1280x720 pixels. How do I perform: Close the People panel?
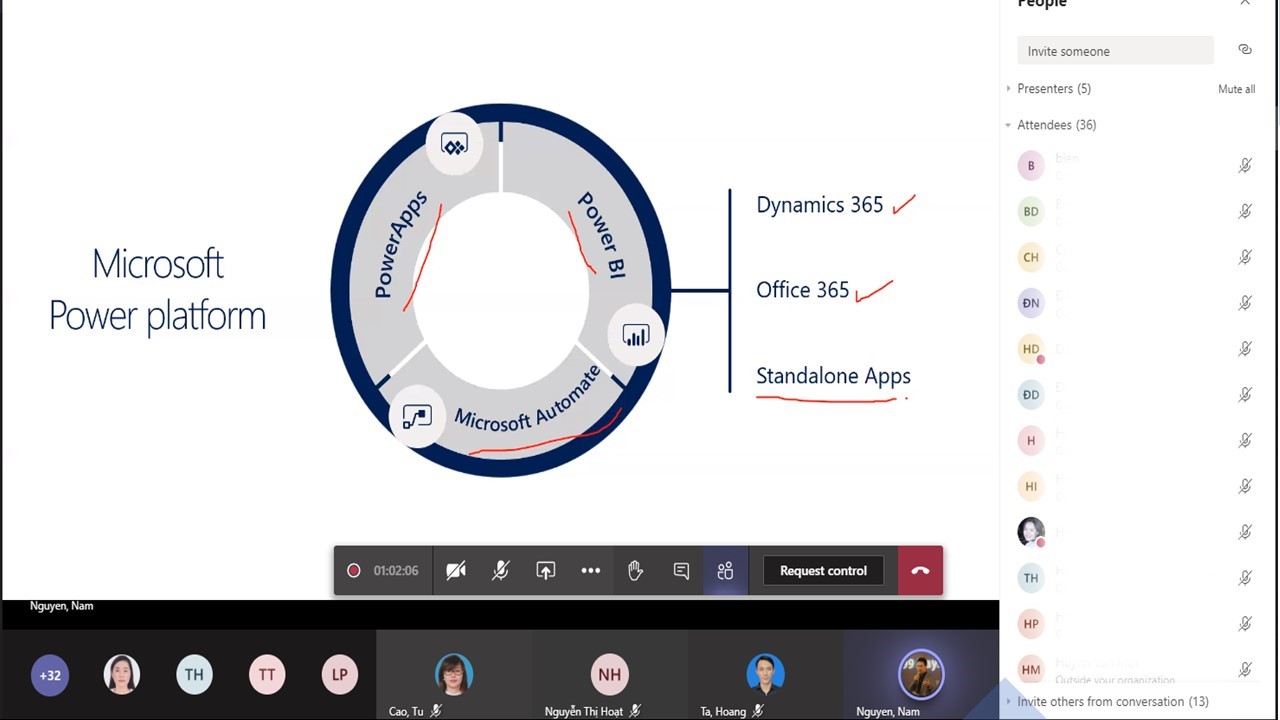tap(1245, 3)
